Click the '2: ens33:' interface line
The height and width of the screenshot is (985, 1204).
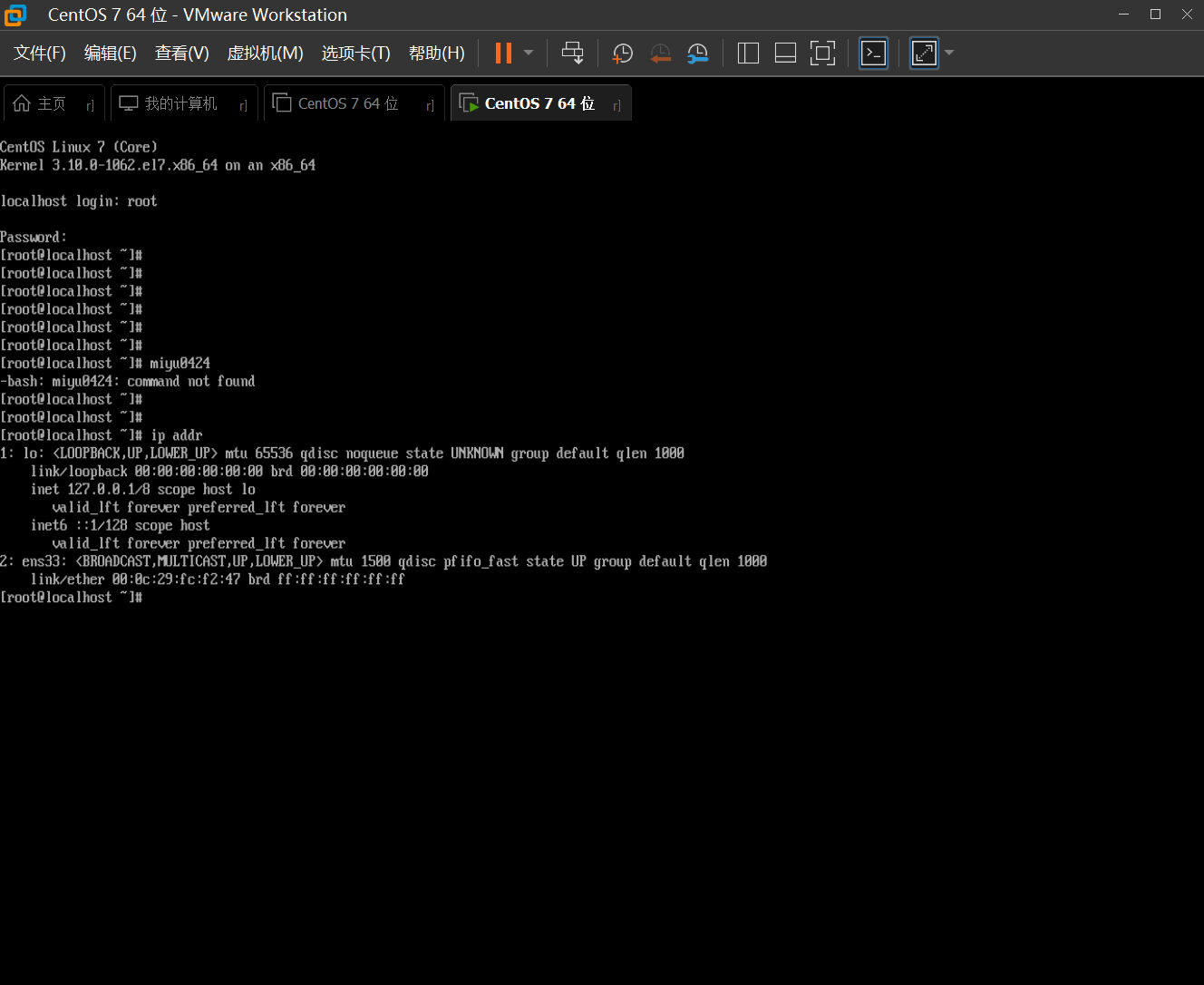point(384,561)
